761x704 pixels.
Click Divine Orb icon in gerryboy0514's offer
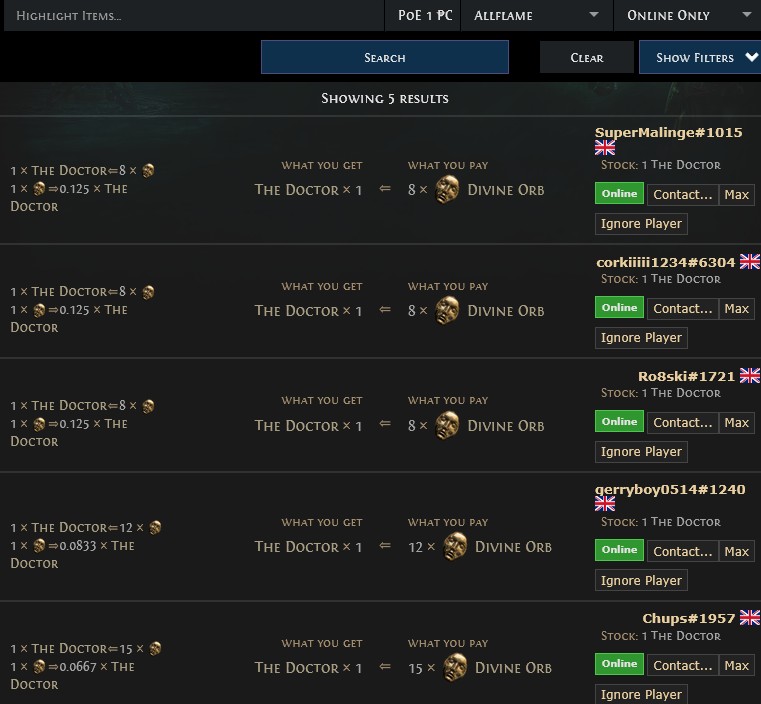tap(455, 546)
